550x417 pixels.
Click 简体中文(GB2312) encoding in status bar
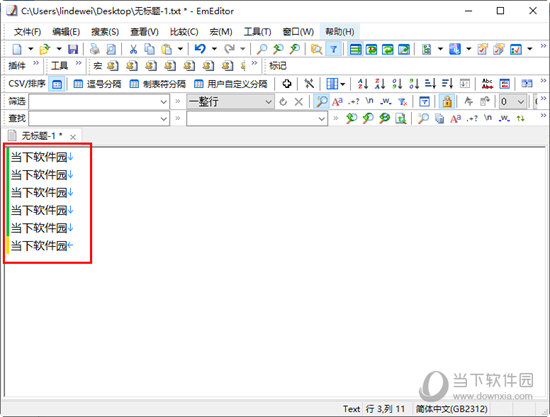tap(452, 409)
